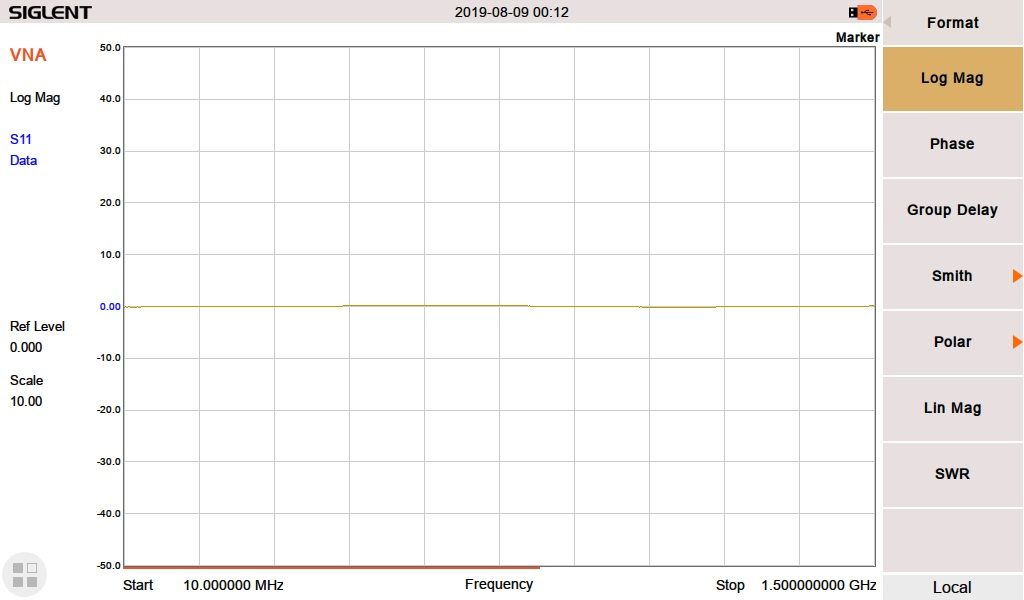Image resolution: width=1024 pixels, height=600 pixels.
Task: Change the Ref Level value 0.000
Action: point(27,347)
